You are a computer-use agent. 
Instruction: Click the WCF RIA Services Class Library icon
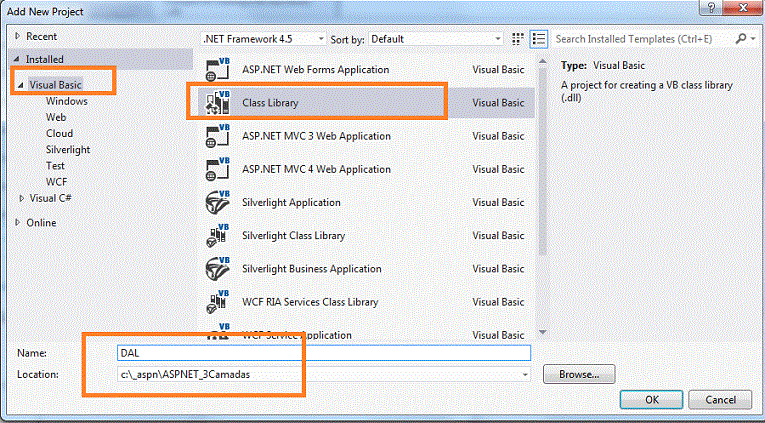(218, 302)
